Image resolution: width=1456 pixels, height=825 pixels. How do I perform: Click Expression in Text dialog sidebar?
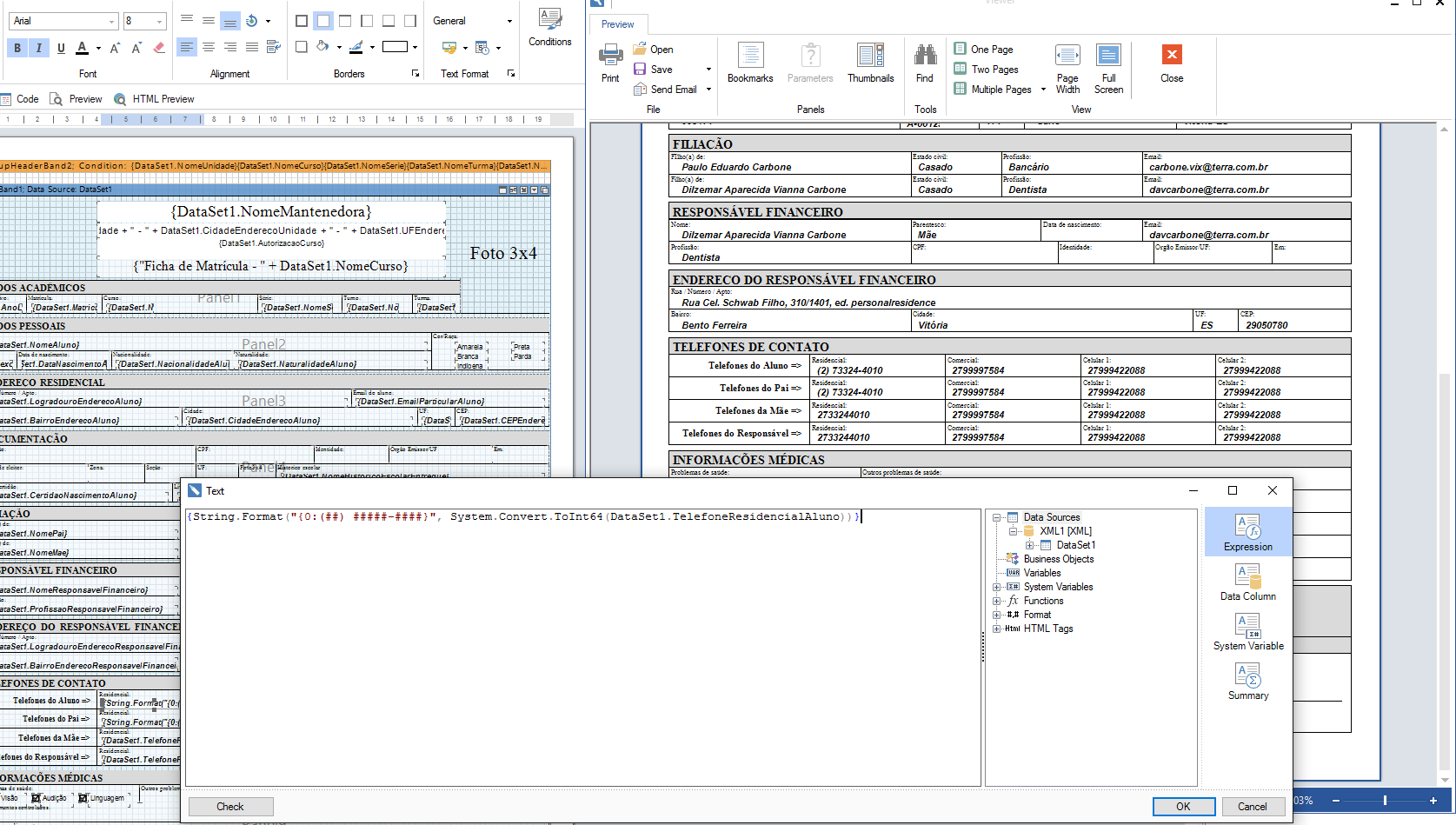[1248, 532]
